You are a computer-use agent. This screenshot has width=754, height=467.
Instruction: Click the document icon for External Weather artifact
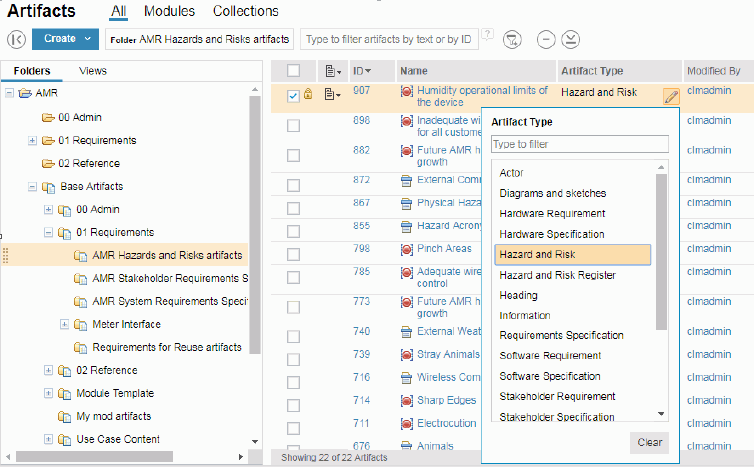point(406,332)
